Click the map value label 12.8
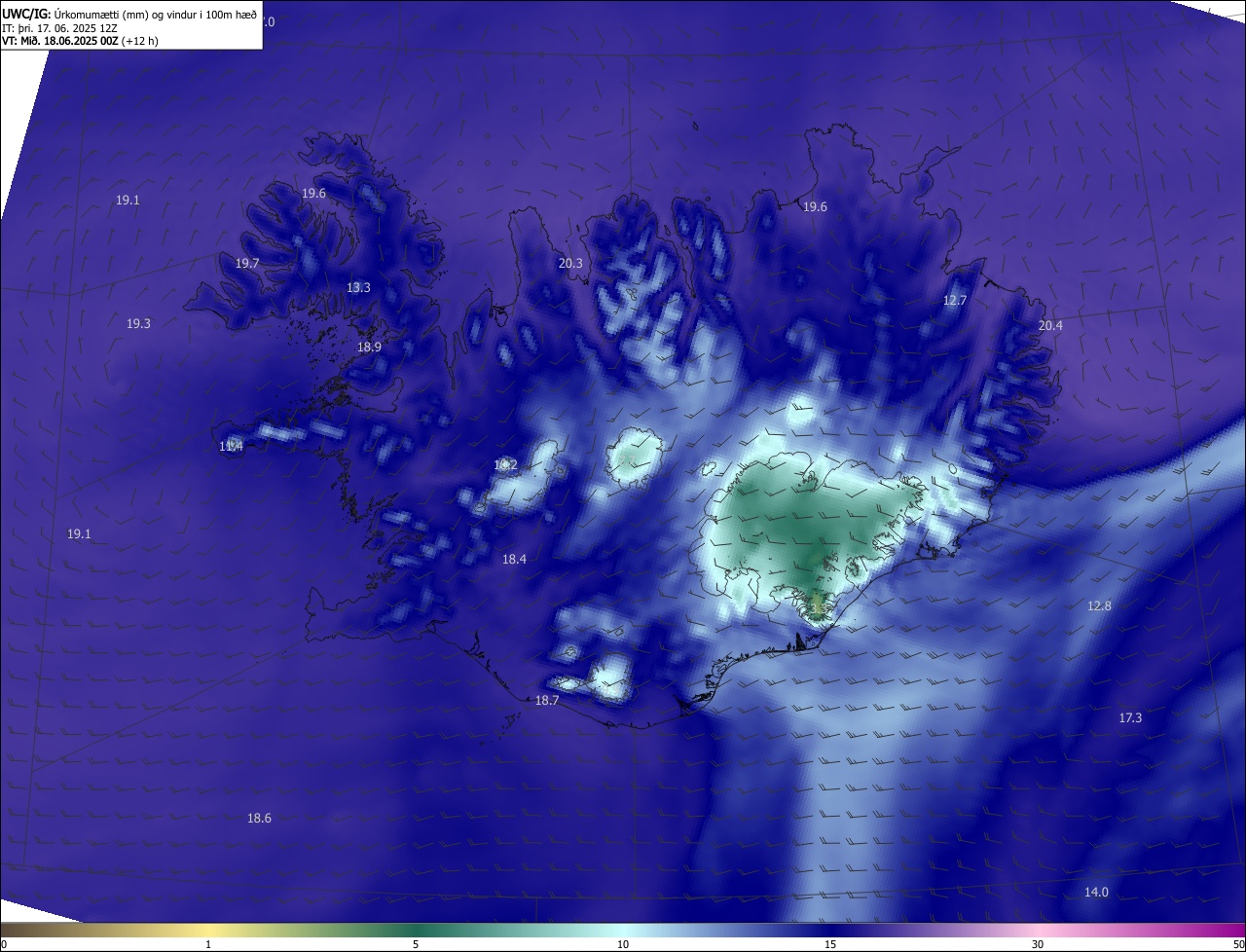Screen dimensions: 1246x952 click(x=1099, y=605)
